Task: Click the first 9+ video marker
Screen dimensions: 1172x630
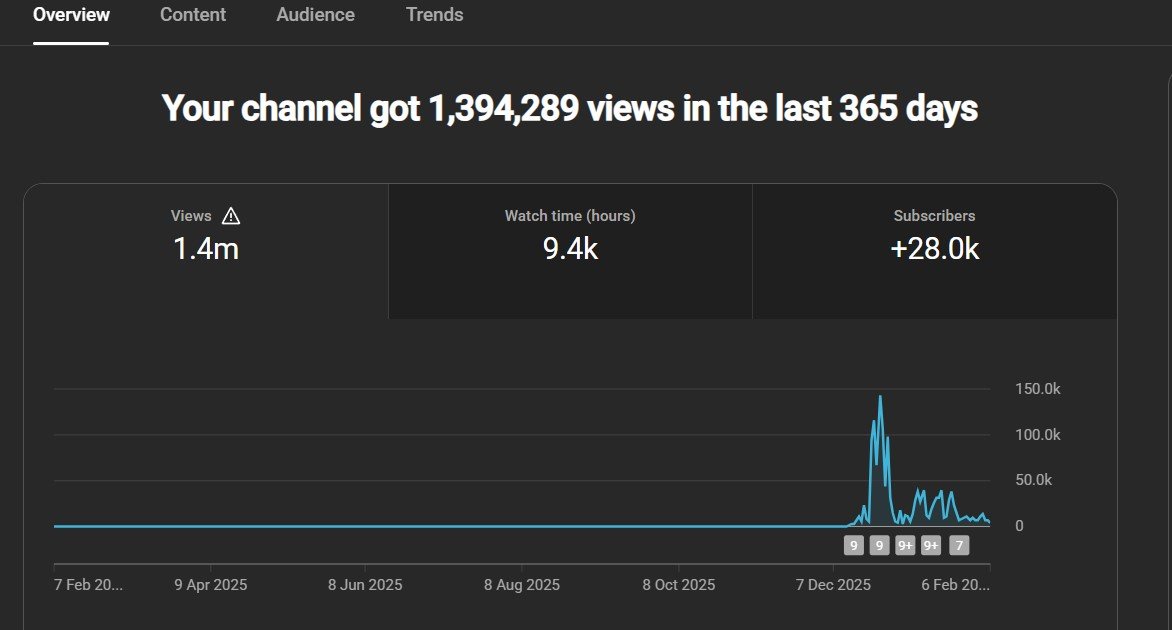Action: 906,546
